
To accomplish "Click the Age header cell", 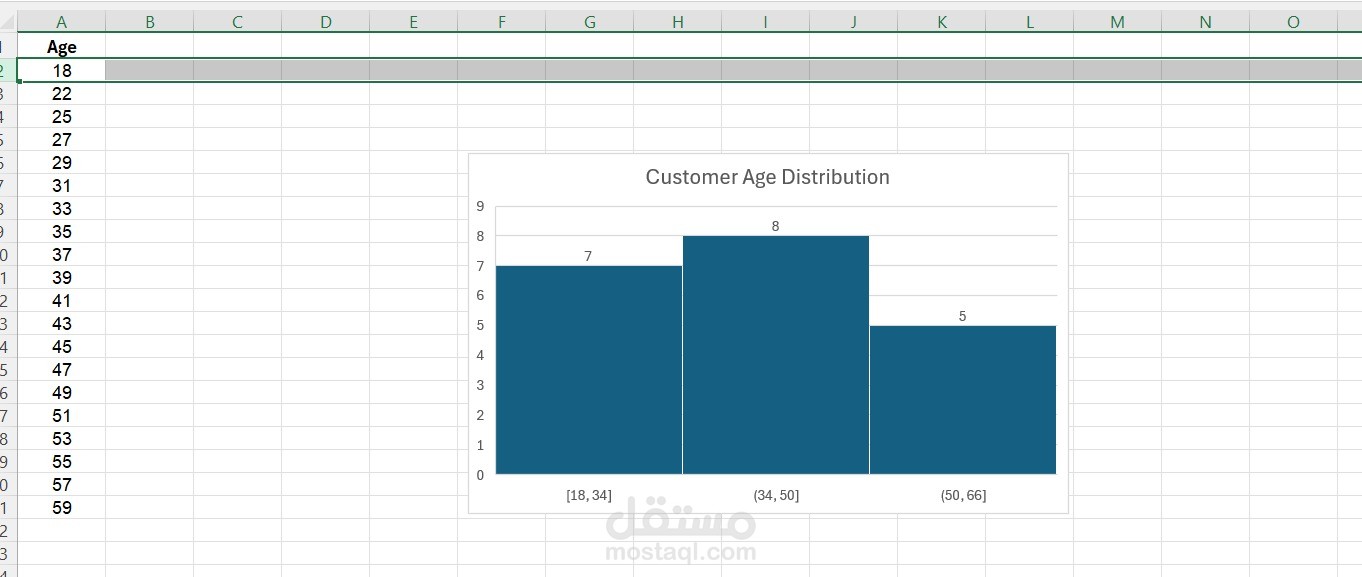I will coord(61,47).
